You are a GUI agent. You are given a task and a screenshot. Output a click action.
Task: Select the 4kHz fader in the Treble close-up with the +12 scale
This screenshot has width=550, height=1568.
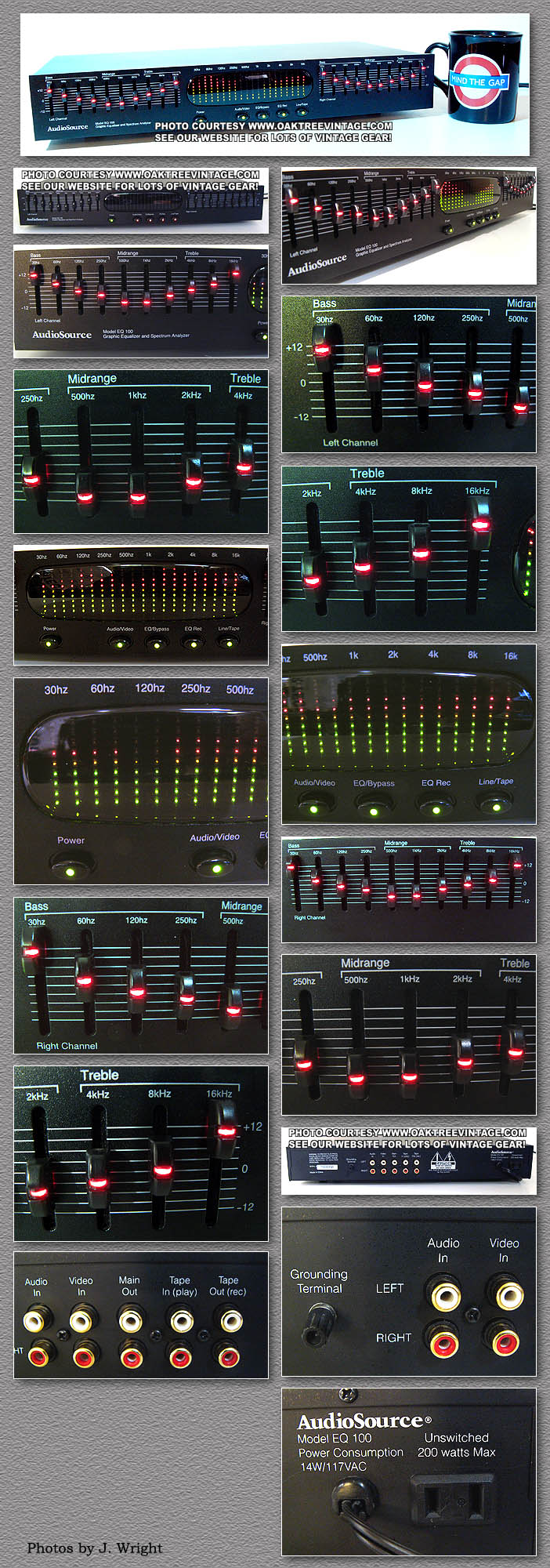point(98,1180)
